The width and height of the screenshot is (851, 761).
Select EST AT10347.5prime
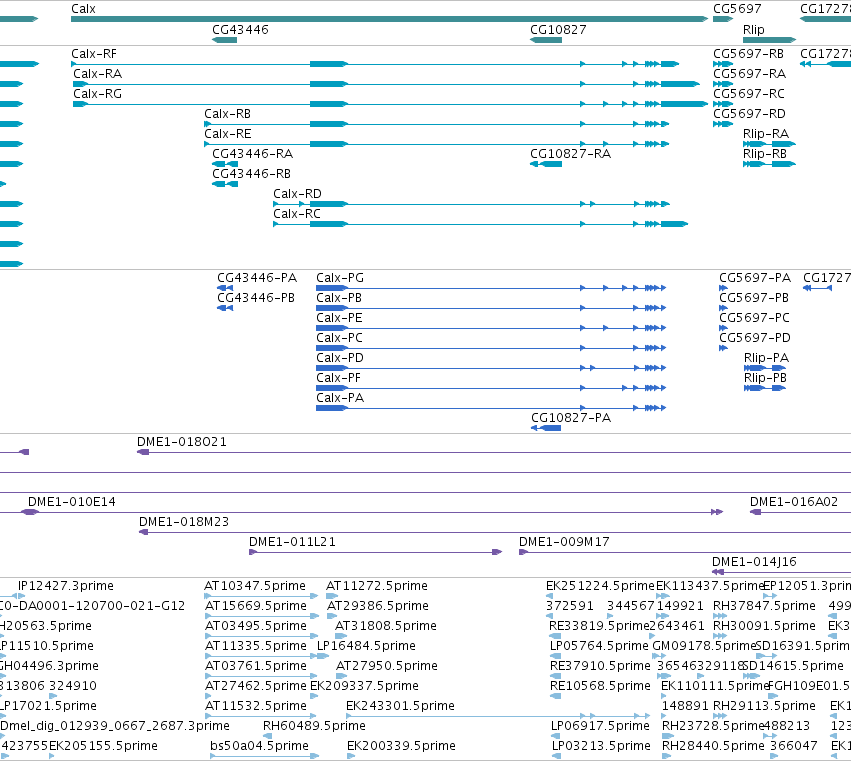click(x=255, y=586)
